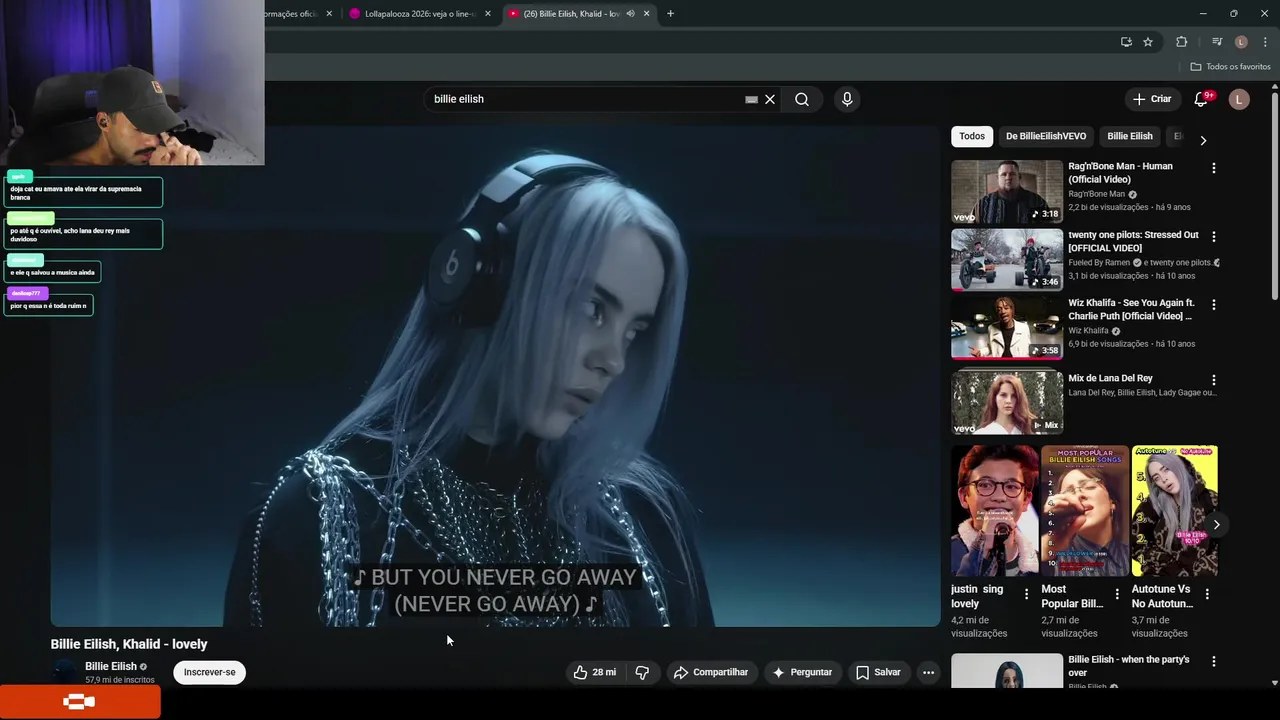Screen dimensions: 1280x720
Task: Switch to the Lollapalooza 2026 browser tab
Action: point(418,14)
